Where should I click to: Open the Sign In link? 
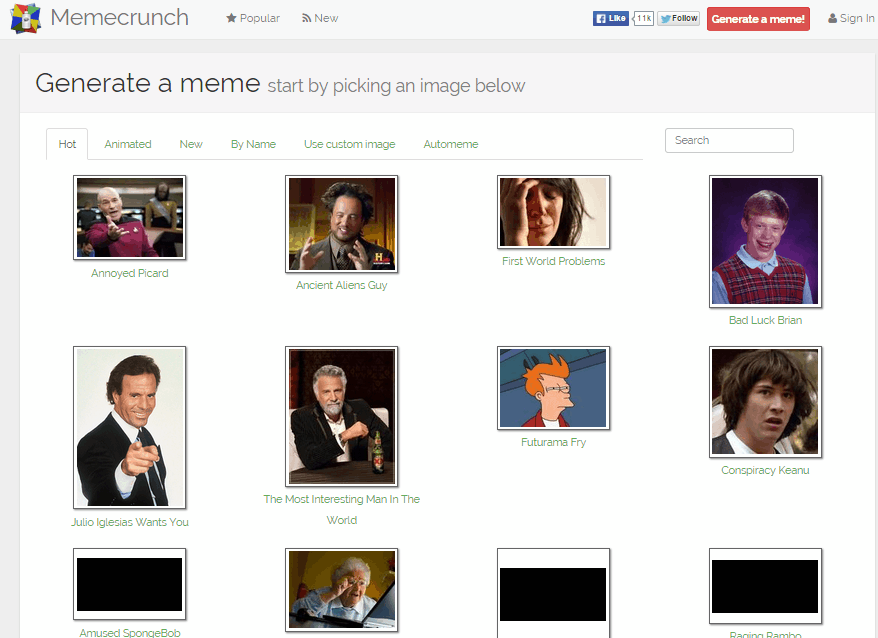851,18
